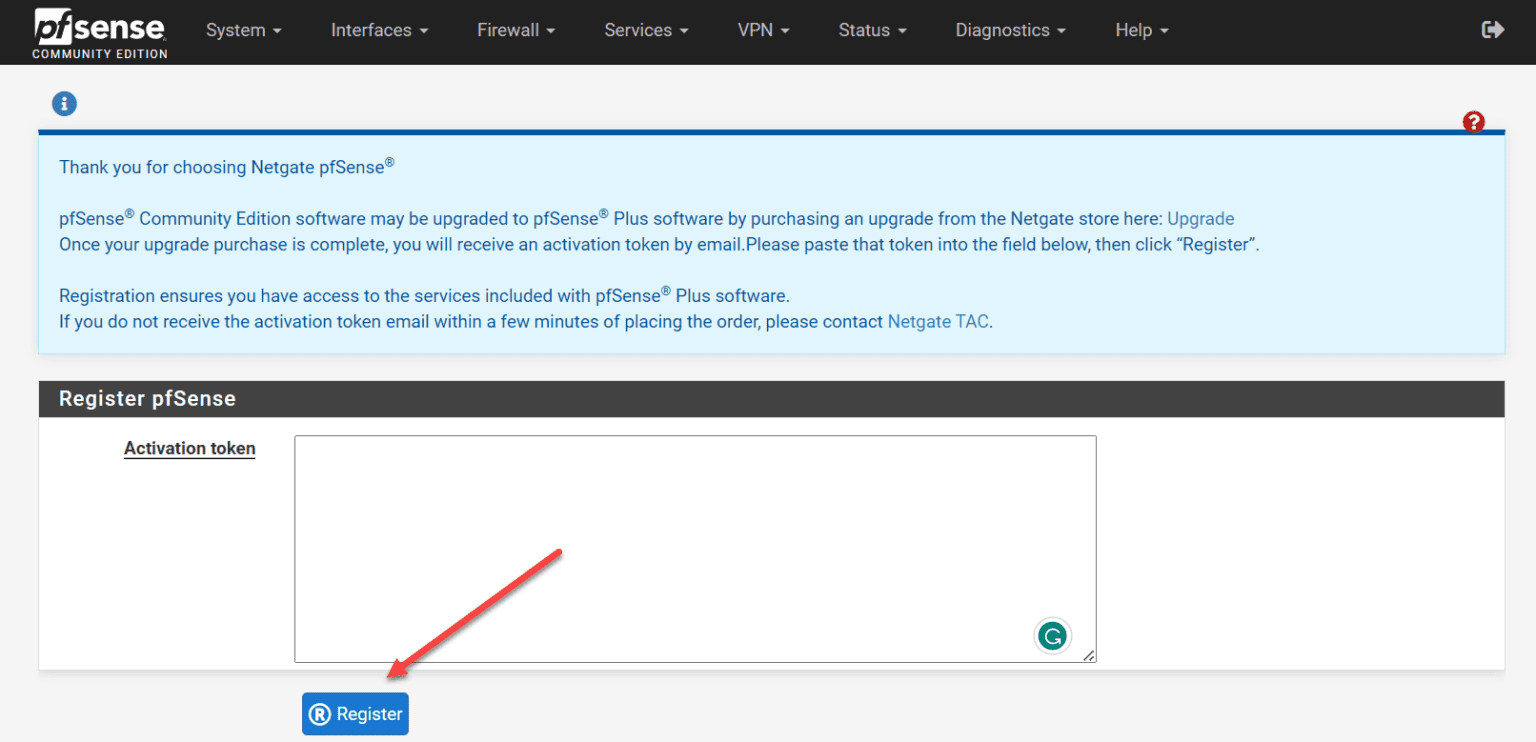Screen dimensions: 1536x742
Task: Open the Services menu
Action: pos(645,30)
